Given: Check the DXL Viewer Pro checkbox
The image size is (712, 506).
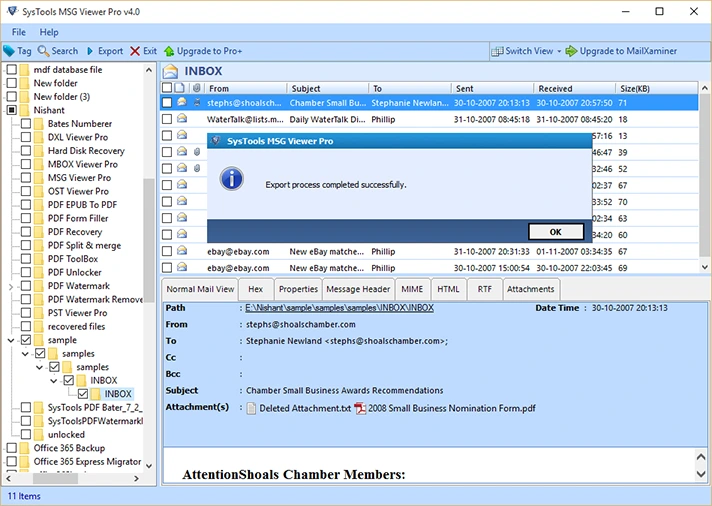Looking at the screenshot, I should [26, 137].
